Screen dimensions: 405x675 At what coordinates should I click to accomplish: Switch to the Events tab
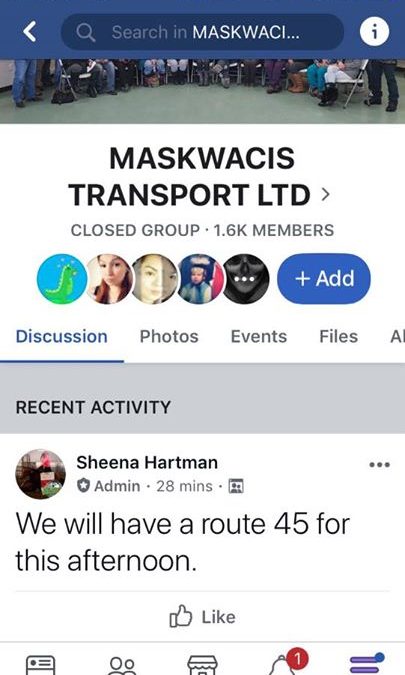coord(259,336)
